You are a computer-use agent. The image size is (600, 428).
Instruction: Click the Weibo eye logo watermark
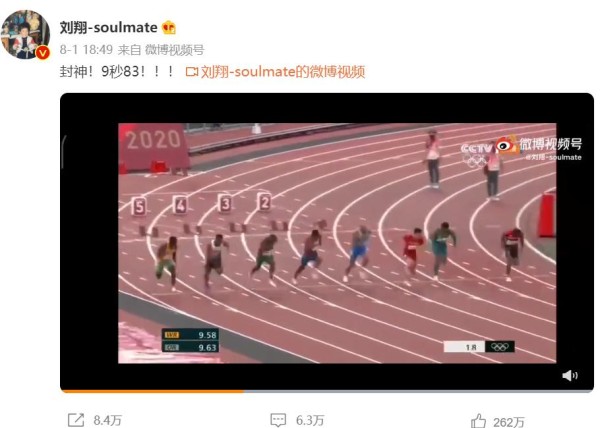click(506, 145)
